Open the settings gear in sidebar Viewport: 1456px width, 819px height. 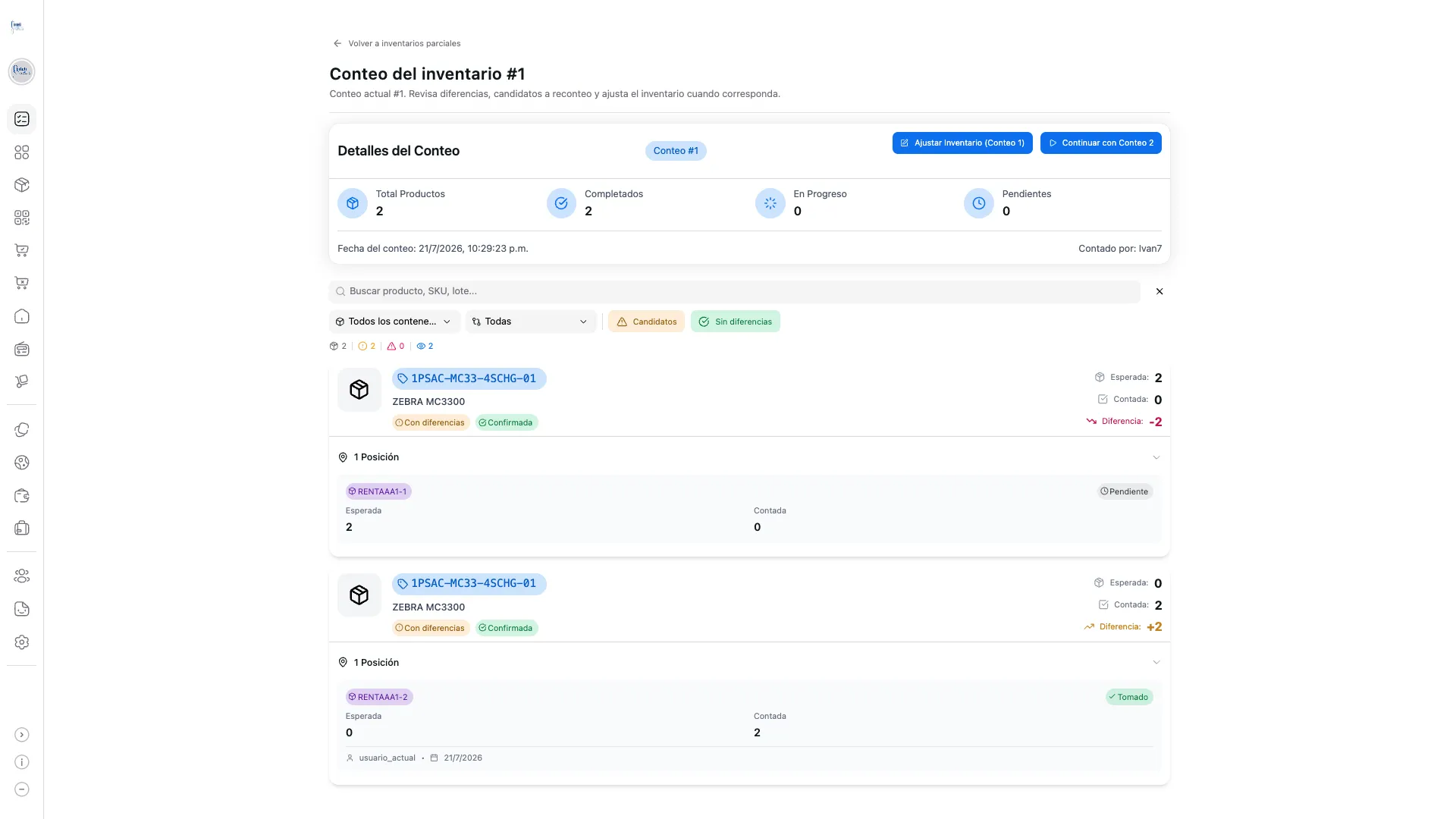[x=22, y=642]
